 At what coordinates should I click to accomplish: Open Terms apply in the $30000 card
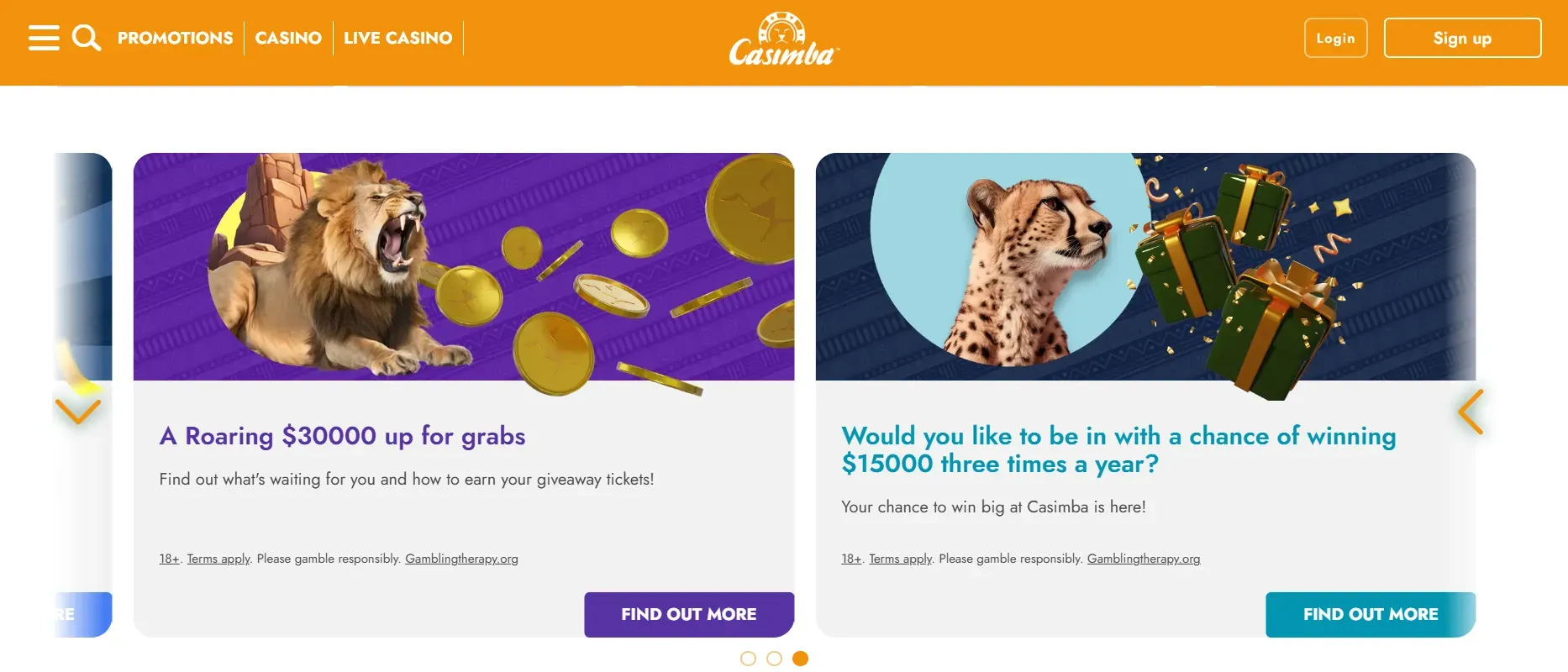click(x=218, y=559)
